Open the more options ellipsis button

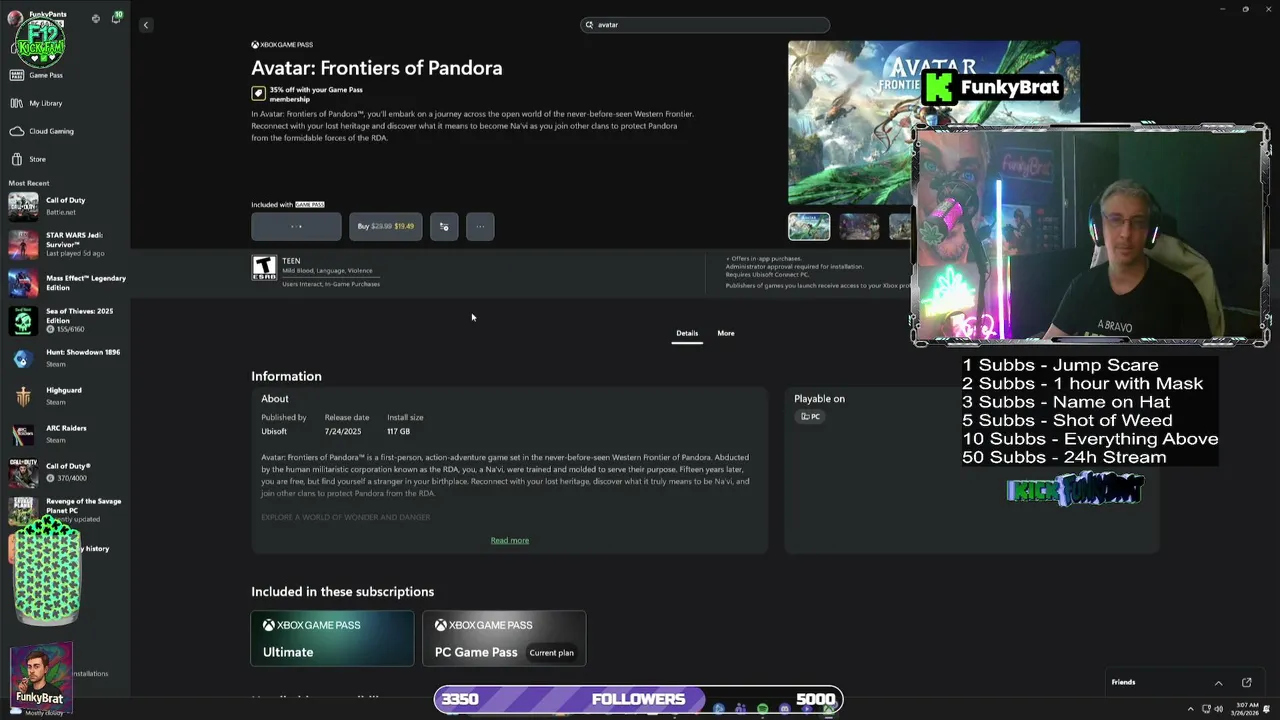[x=480, y=226]
